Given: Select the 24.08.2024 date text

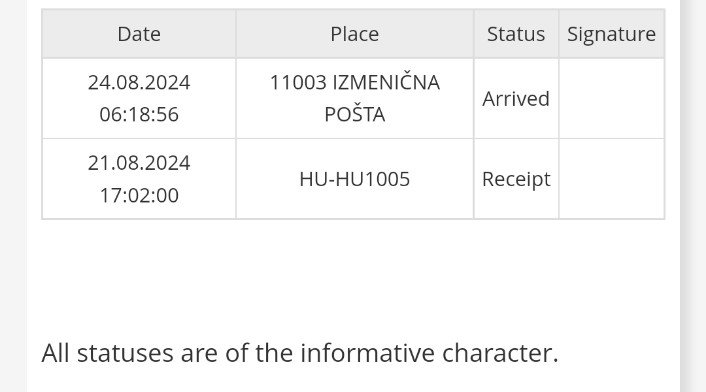Looking at the screenshot, I should click(x=139, y=83).
